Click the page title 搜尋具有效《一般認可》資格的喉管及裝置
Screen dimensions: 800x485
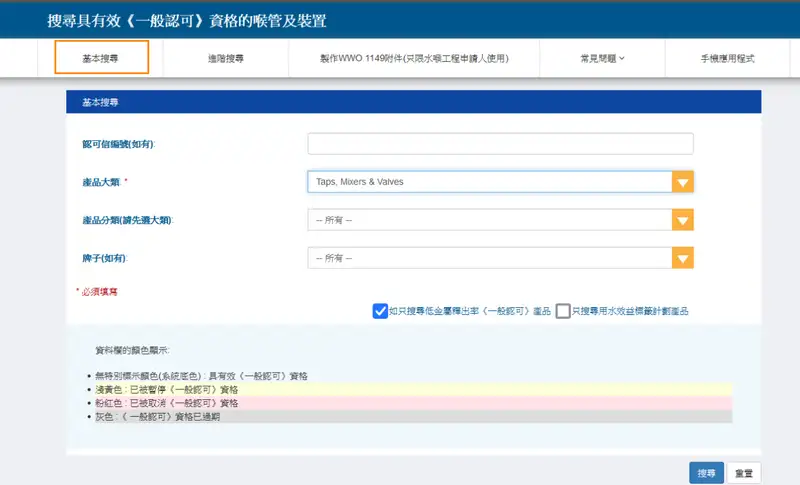pyautogui.click(x=187, y=21)
